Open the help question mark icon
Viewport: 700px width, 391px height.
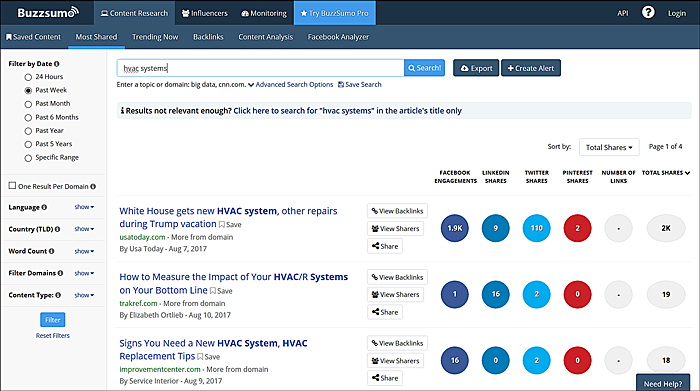click(x=648, y=12)
